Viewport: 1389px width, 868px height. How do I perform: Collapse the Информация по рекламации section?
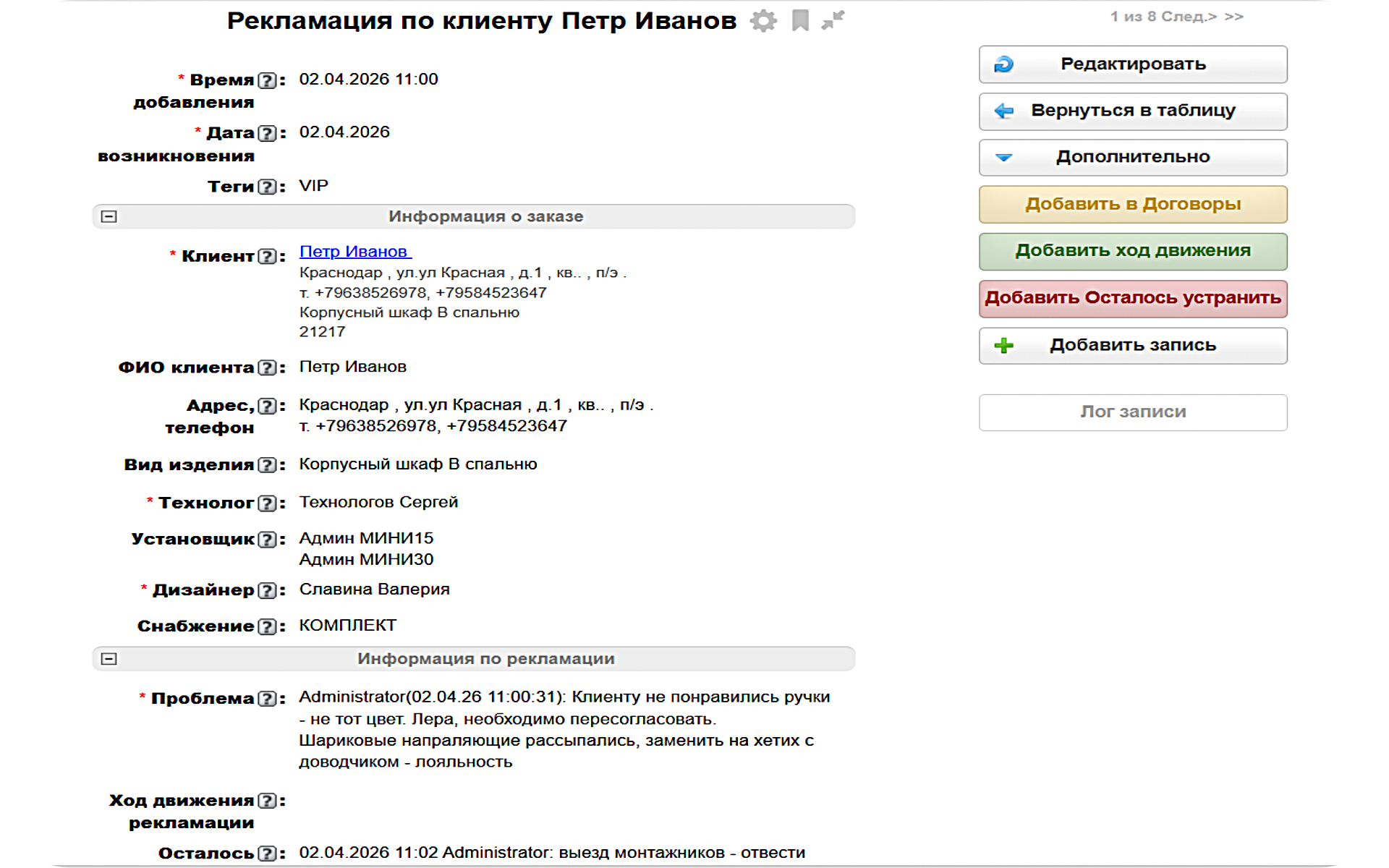tap(109, 659)
